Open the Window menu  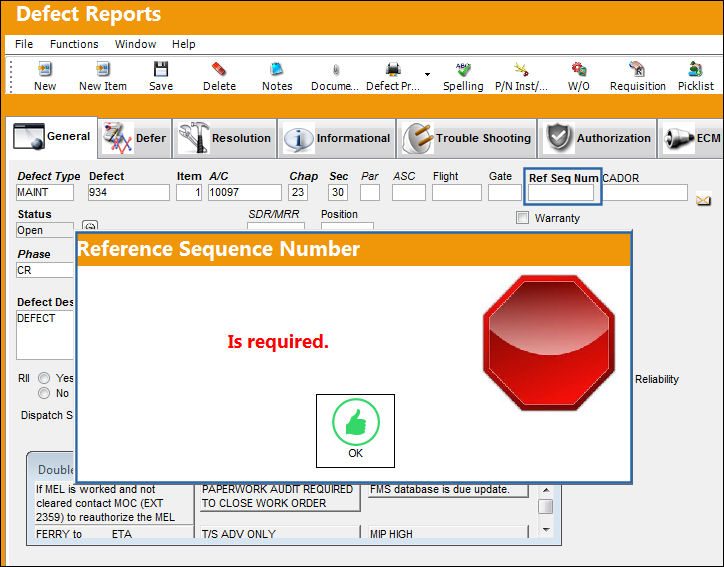coord(135,44)
